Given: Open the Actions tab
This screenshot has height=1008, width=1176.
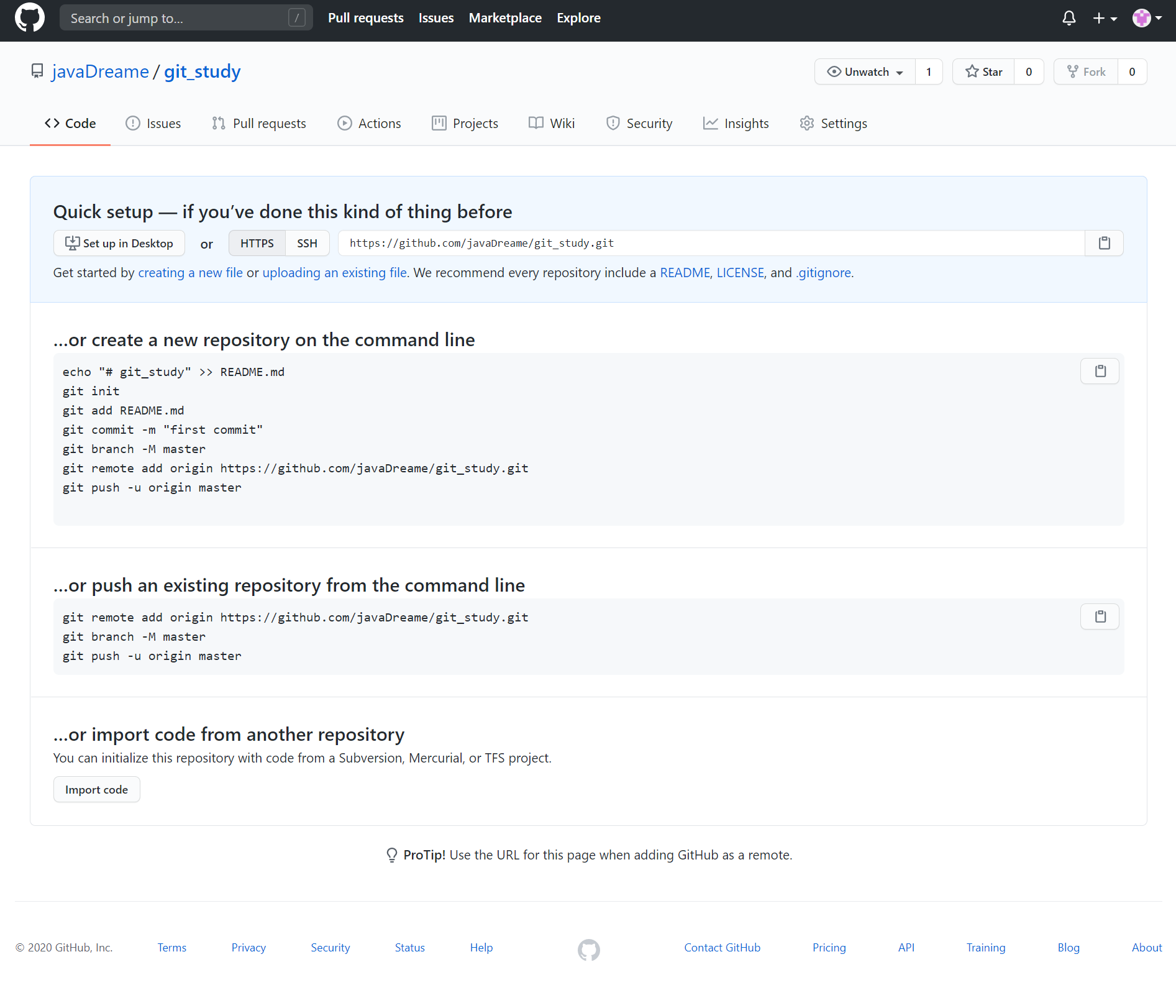Looking at the screenshot, I should 370,123.
